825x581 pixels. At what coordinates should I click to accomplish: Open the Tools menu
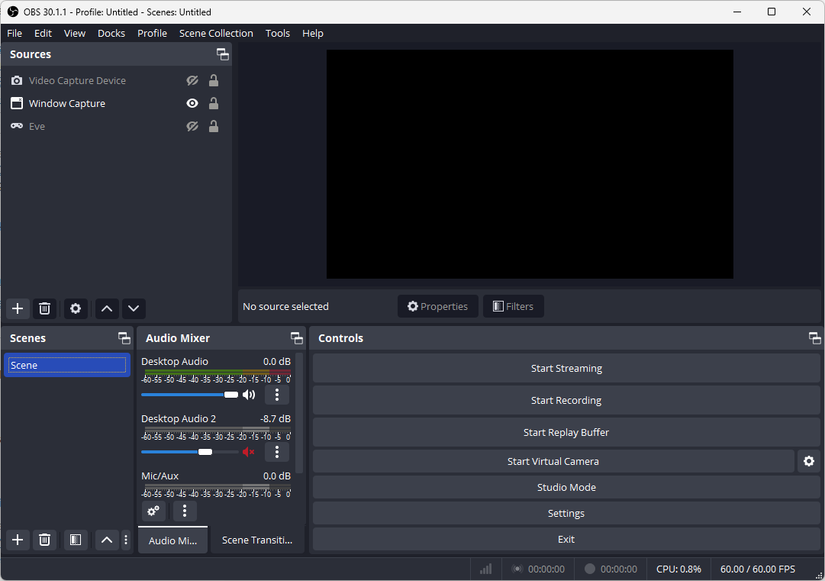[x=277, y=33]
